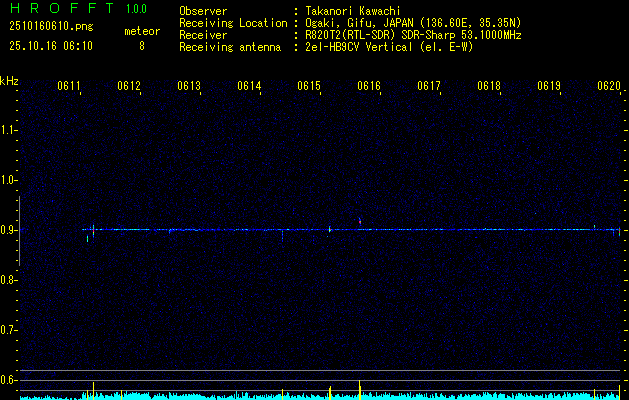
Task: Click the 0.7 kHz axis label
Action: click(x=8, y=330)
